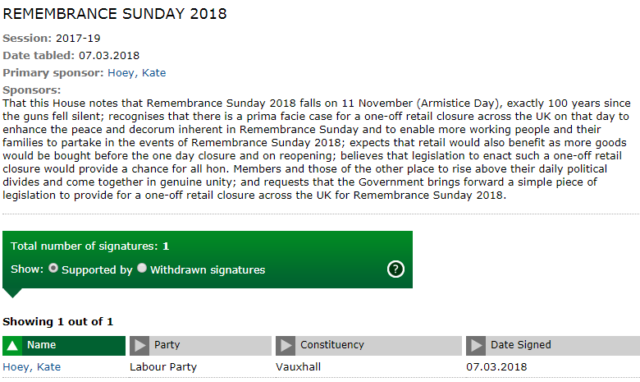The image size is (640, 382).
Task: Click the Name column sort arrow icon
Action: pos(12,346)
